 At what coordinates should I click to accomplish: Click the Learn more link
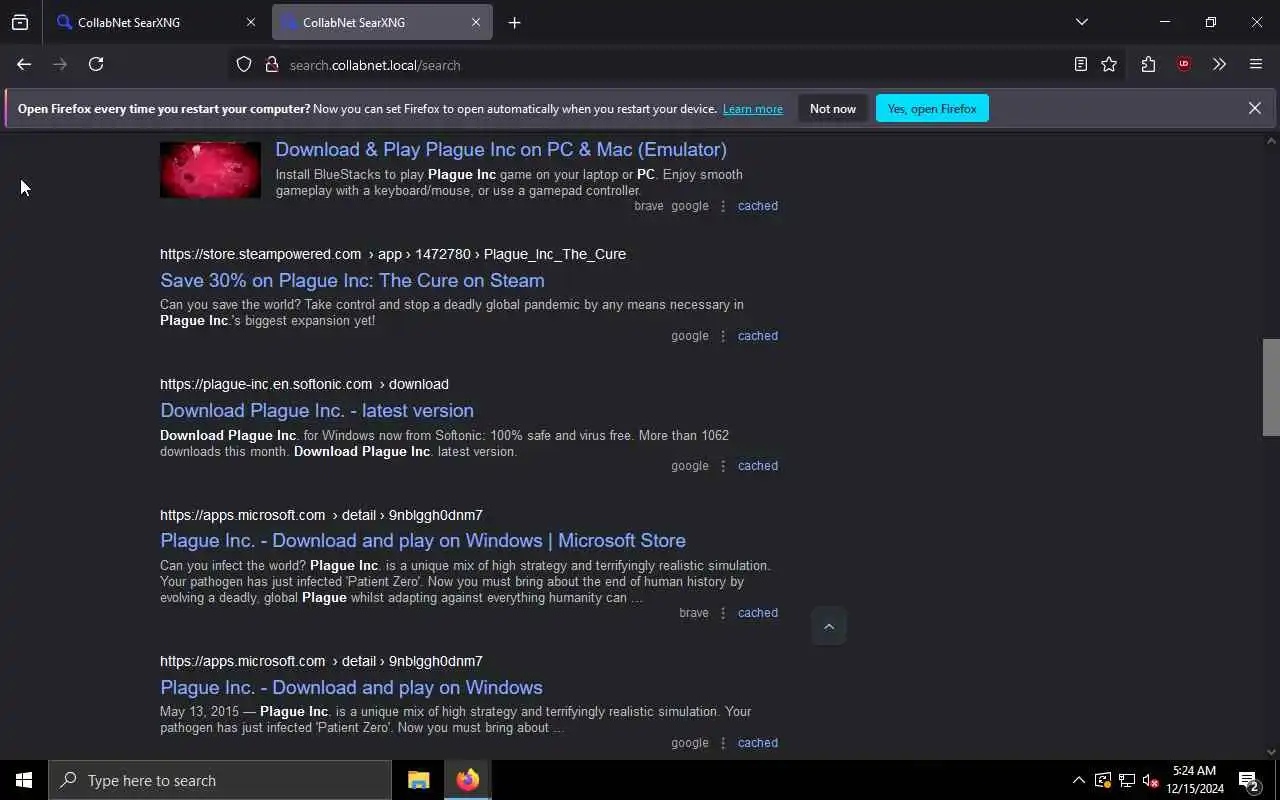(x=753, y=109)
